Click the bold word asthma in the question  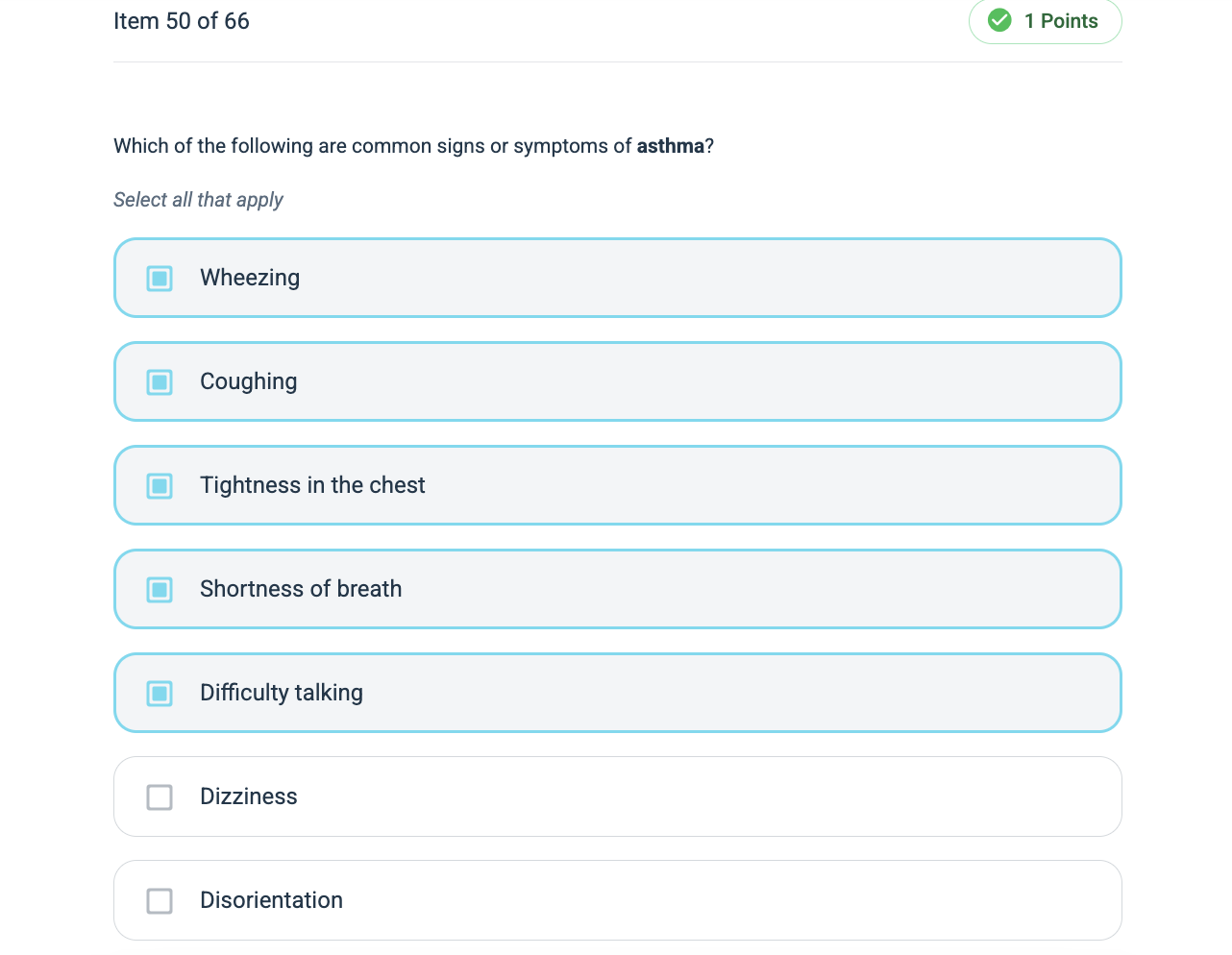(671, 146)
